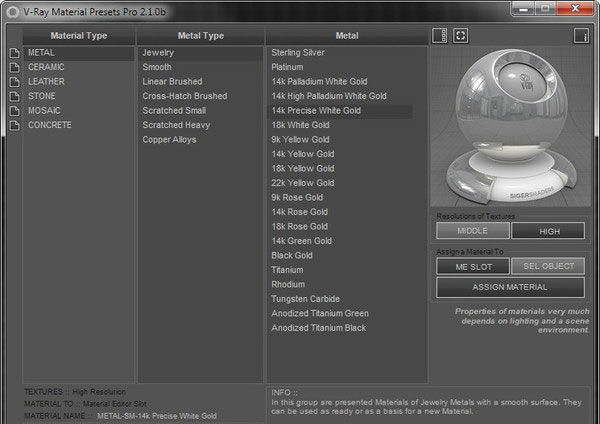Select Sterling Silver metal
Image resolution: width=600 pixels, height=424 pixels.
point(341,53)
